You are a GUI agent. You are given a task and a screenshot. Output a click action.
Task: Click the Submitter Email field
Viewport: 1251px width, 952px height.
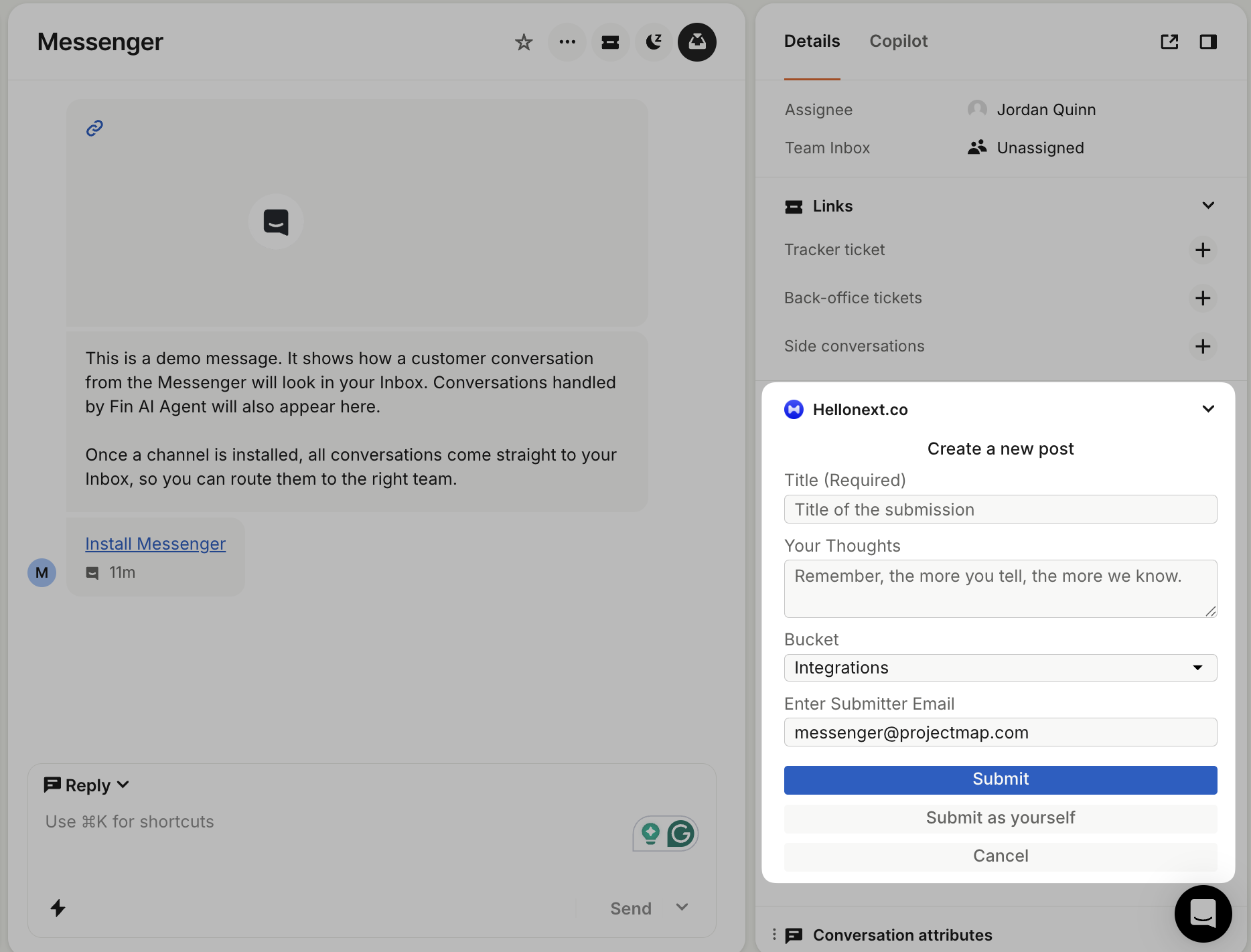(x=1001, y=732)
